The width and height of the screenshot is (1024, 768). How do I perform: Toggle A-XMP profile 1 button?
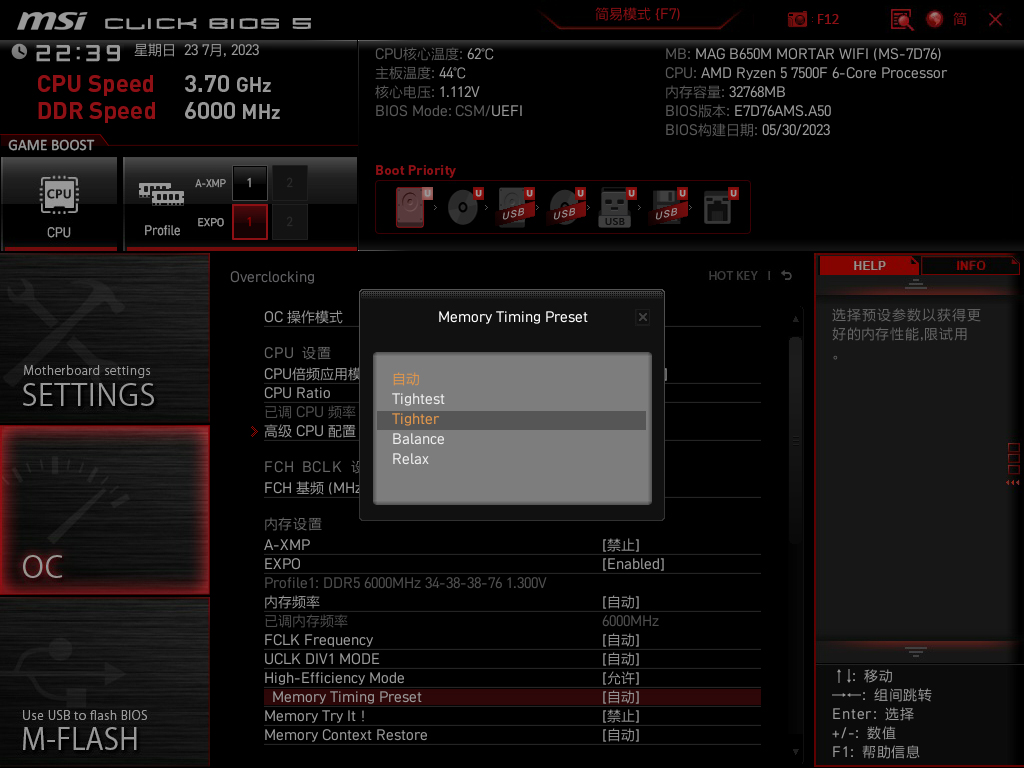coord(249,183)
